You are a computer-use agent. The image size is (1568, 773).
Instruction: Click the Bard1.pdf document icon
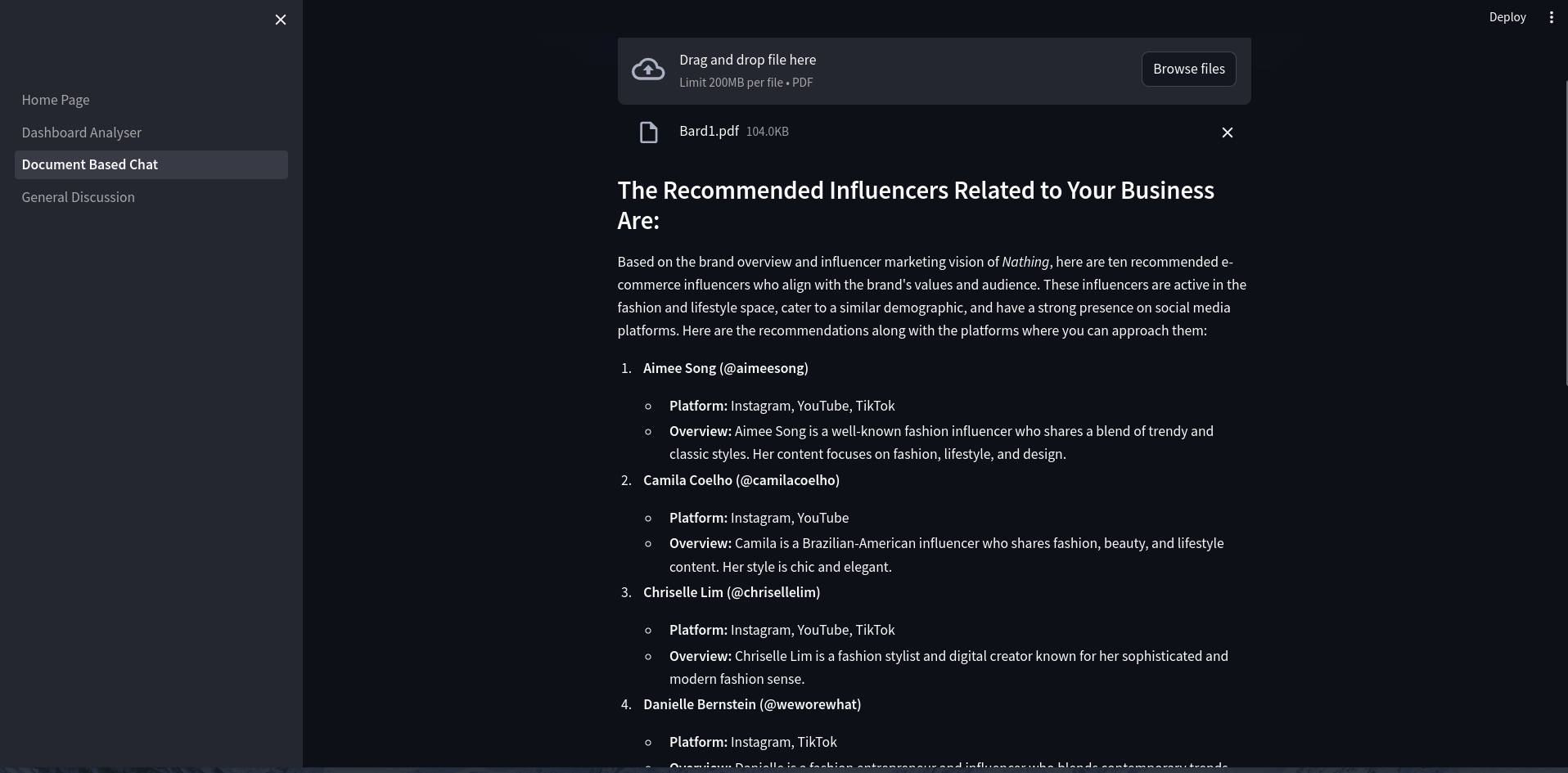click(x=649, y=133)
